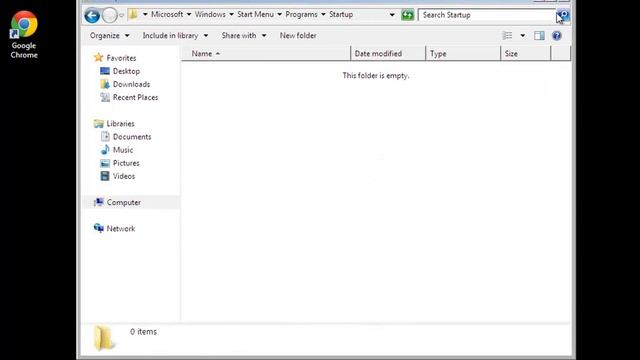Click the search magnifier icon
640x360 pixels.
pos(563,16)
